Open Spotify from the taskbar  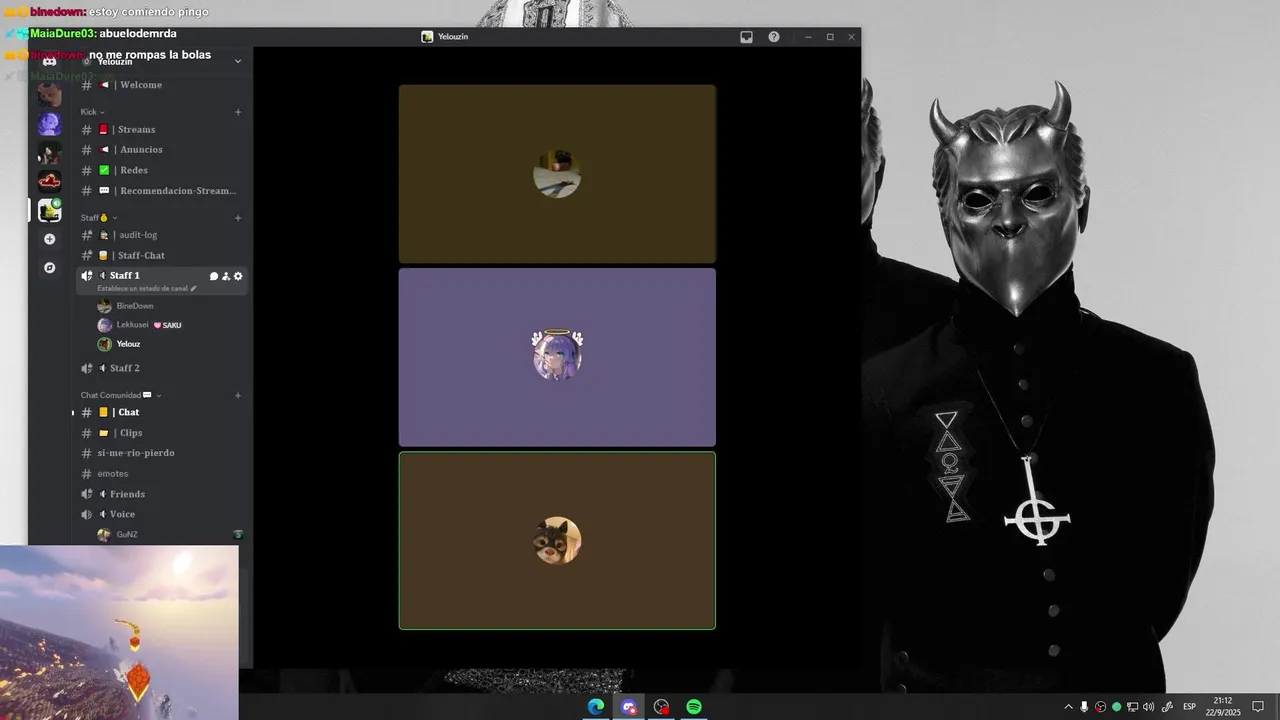[x=694, y=707]
